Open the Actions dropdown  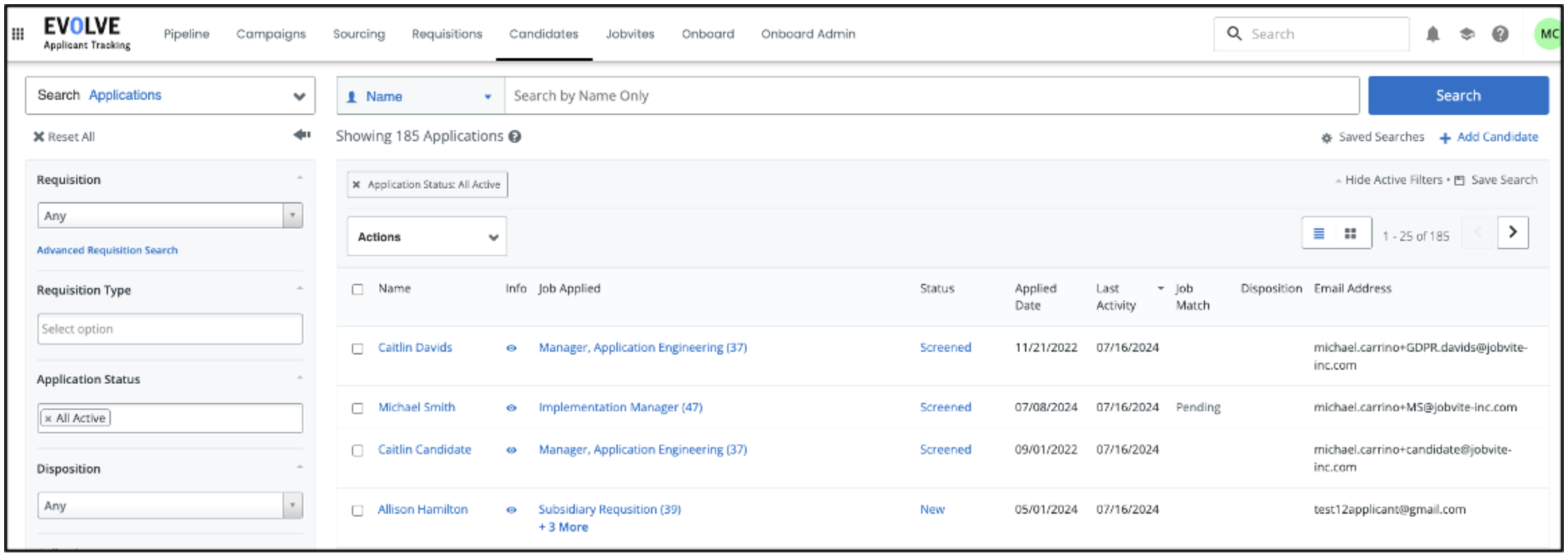tap(427, 236)
